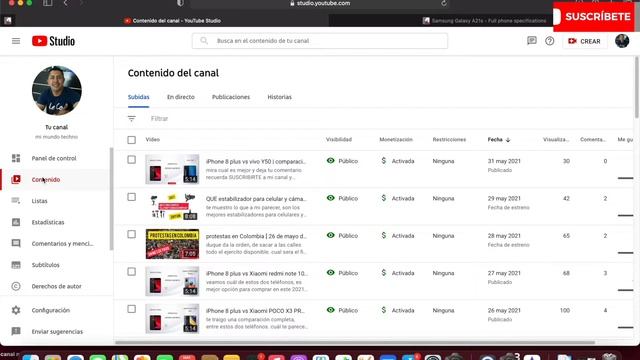This screenshot has height=360, width=640.
Task: Click Enviar sugerencias feedback icon
Action: click(x=16, y=331)
